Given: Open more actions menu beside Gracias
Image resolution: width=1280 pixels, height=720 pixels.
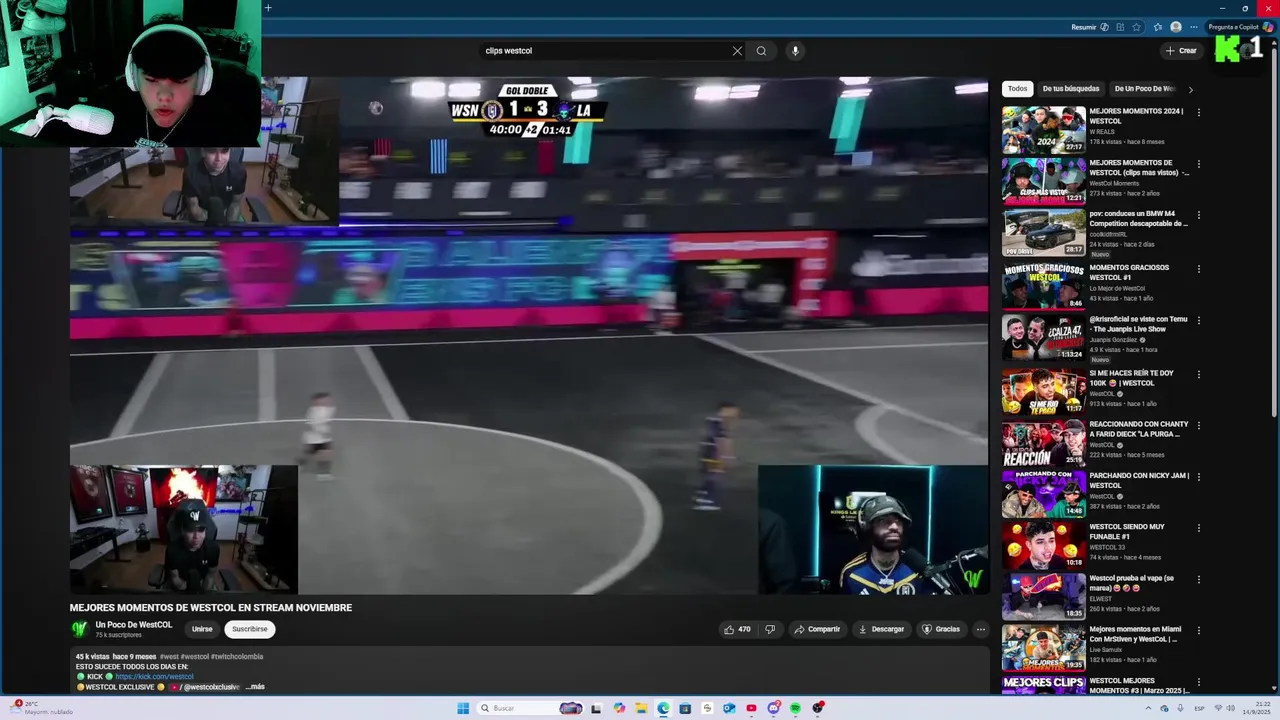Looking at the screenshot, I should pyautogui.click(x=981, y=629).
